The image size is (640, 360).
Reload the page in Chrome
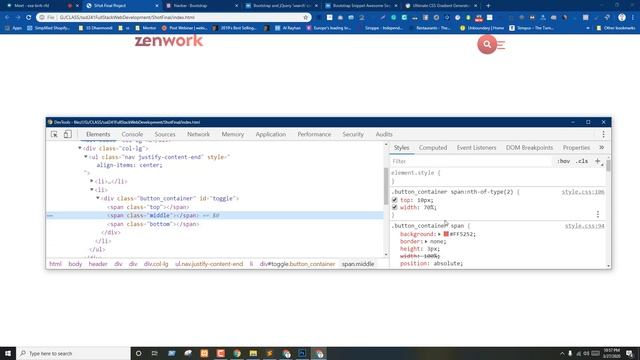pyautogui.click(x=29, y=18)
